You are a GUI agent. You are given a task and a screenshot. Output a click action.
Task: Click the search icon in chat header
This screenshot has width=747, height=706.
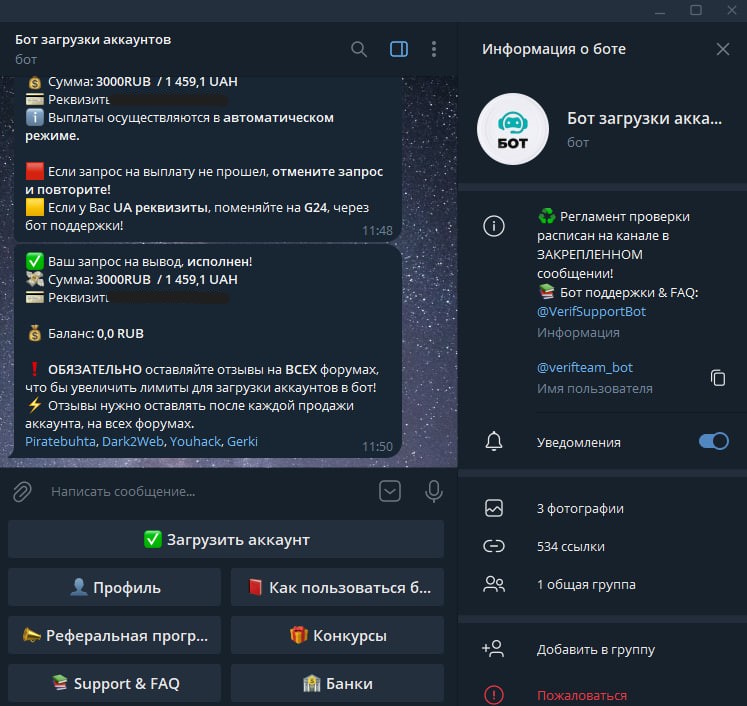click(x=359, y=49)
